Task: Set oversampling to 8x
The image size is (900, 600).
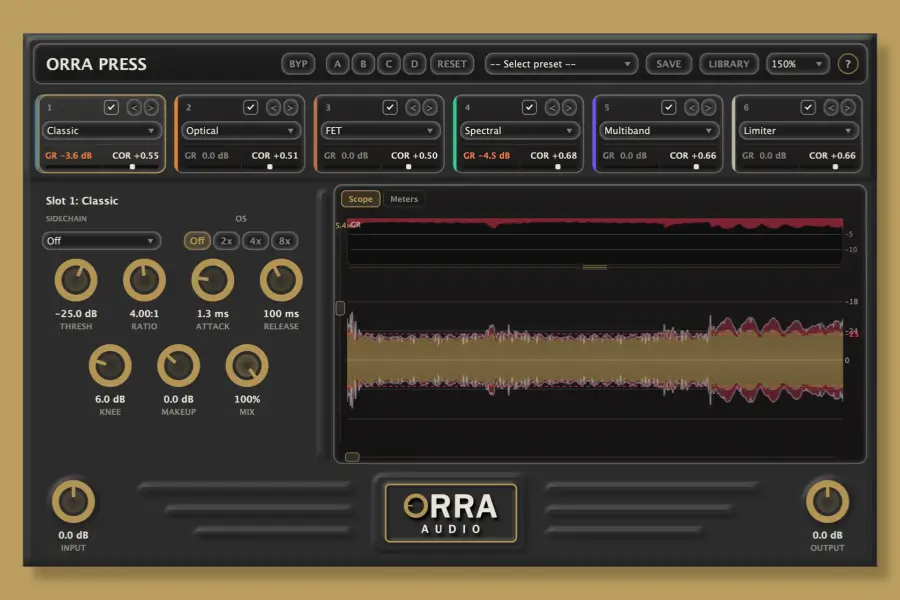Action: pos(285,241)
